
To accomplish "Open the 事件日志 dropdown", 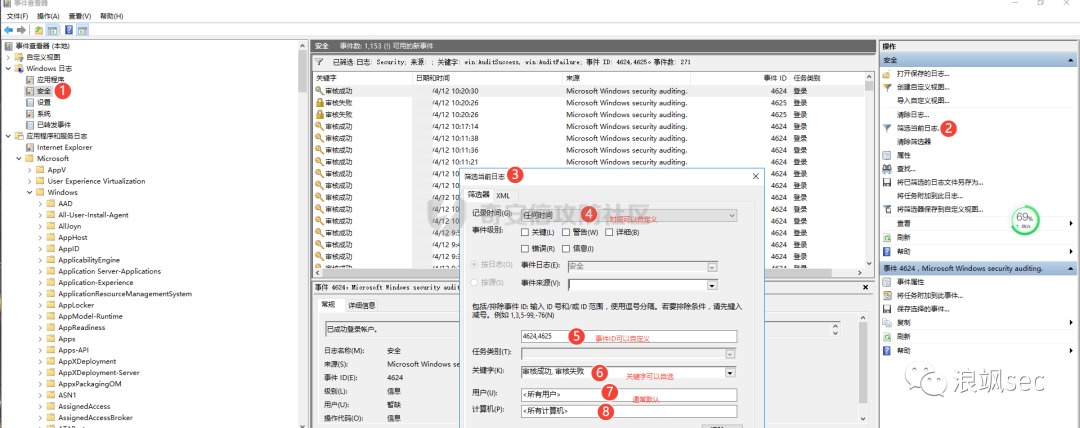I will coord(713,267).
